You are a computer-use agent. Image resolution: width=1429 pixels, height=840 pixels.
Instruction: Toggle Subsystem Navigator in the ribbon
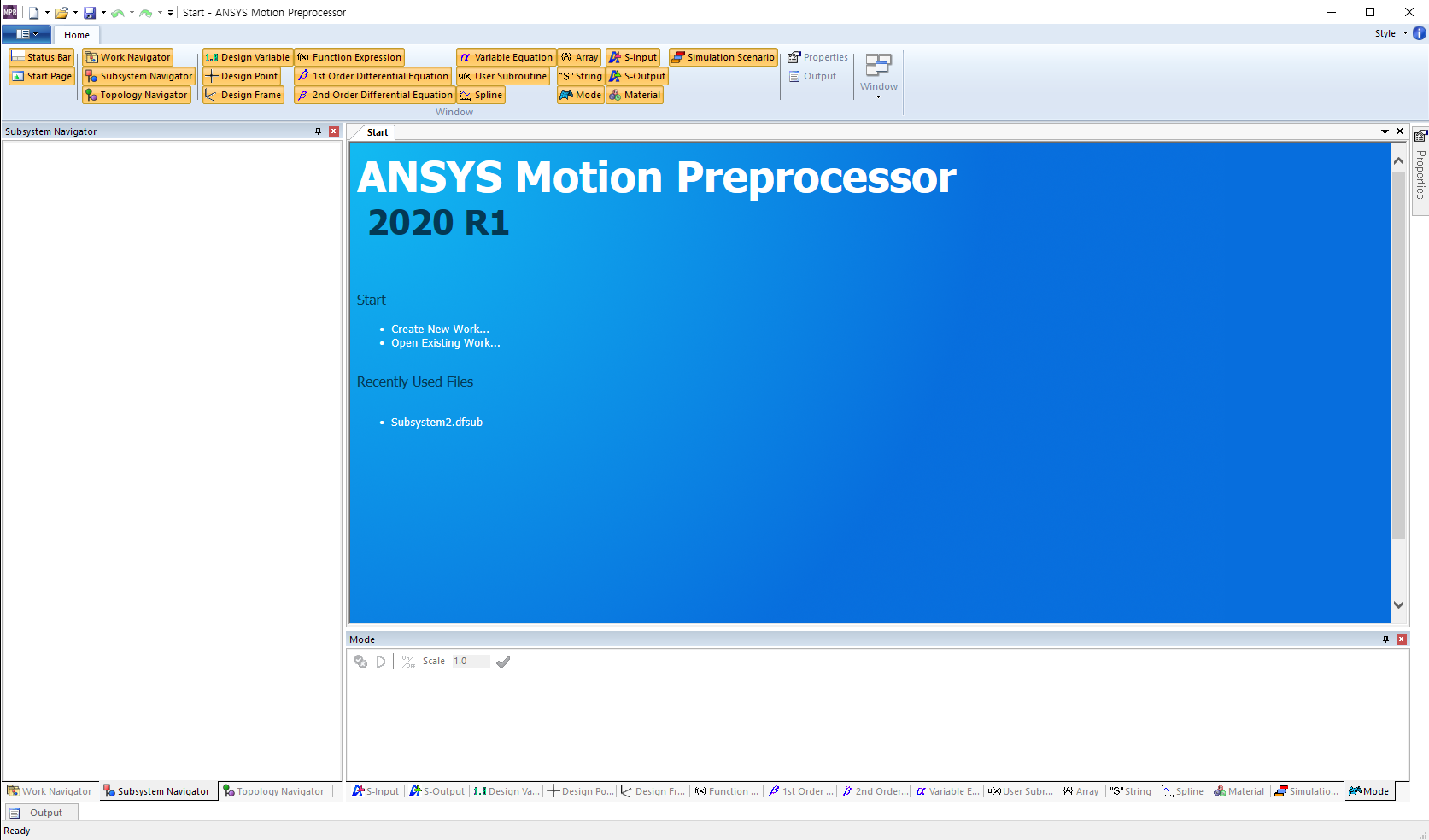coord(138,76)
